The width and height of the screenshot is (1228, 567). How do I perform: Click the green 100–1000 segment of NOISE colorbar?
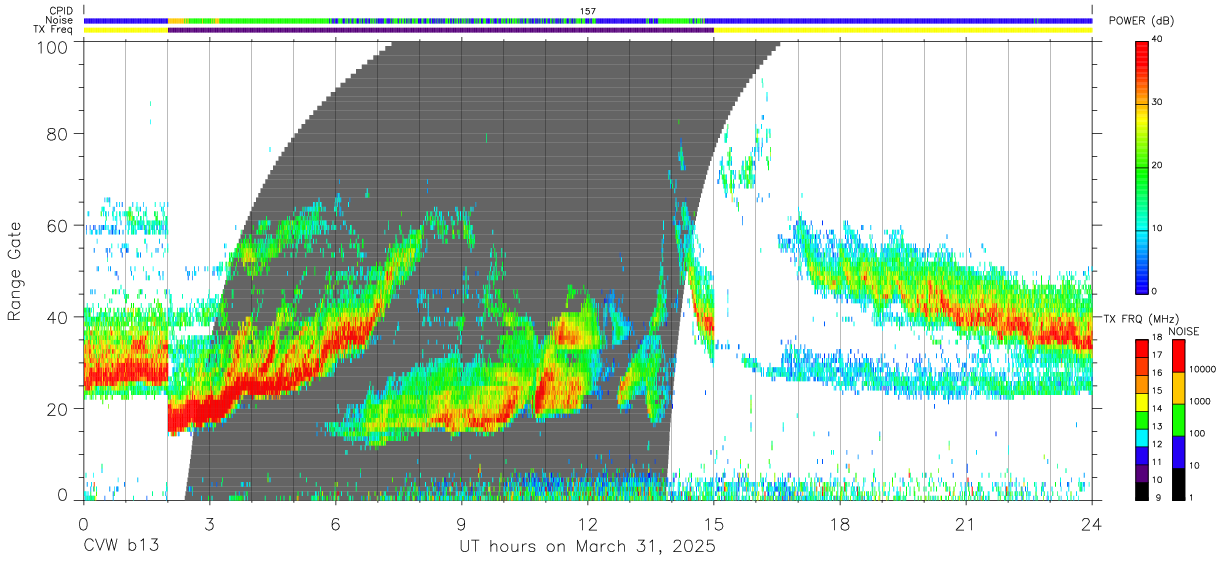point(1178,418)
